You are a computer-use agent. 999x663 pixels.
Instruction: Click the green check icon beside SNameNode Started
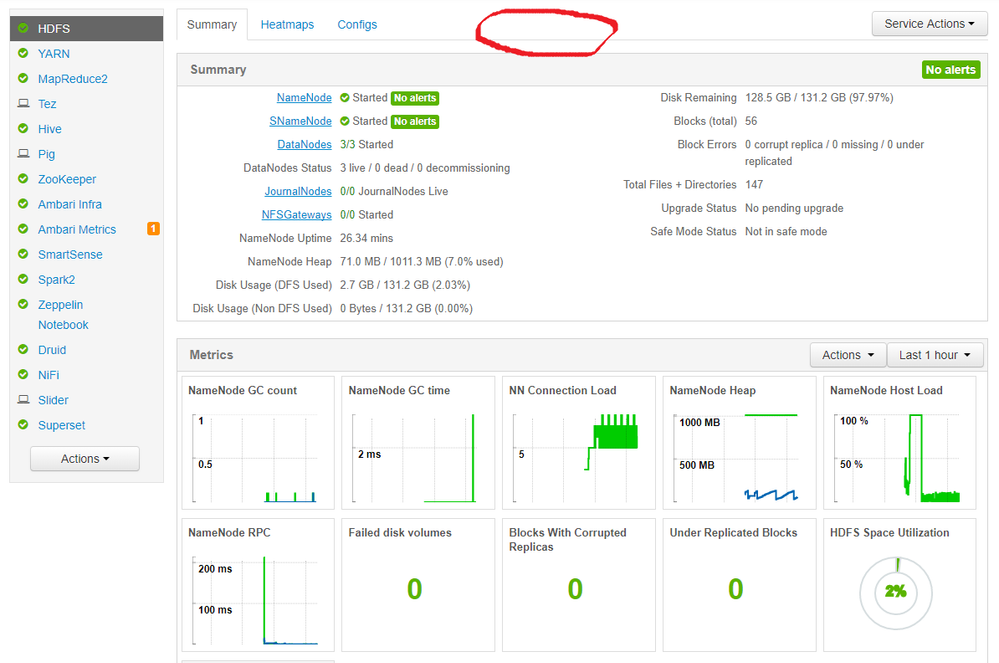345,121
